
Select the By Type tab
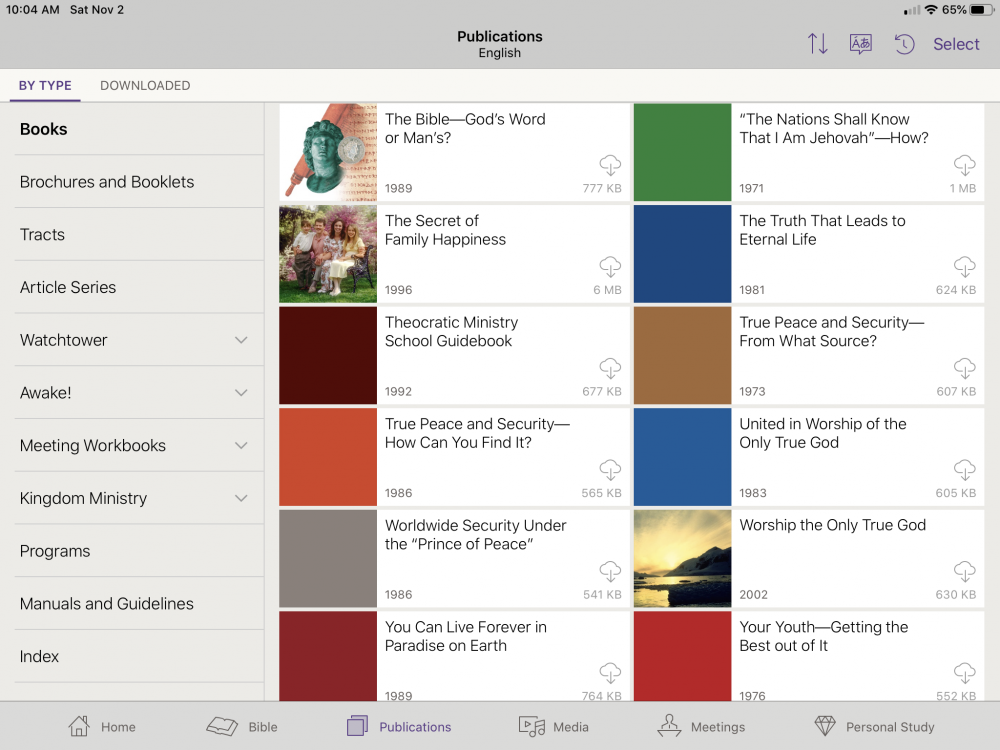[45, 86]
